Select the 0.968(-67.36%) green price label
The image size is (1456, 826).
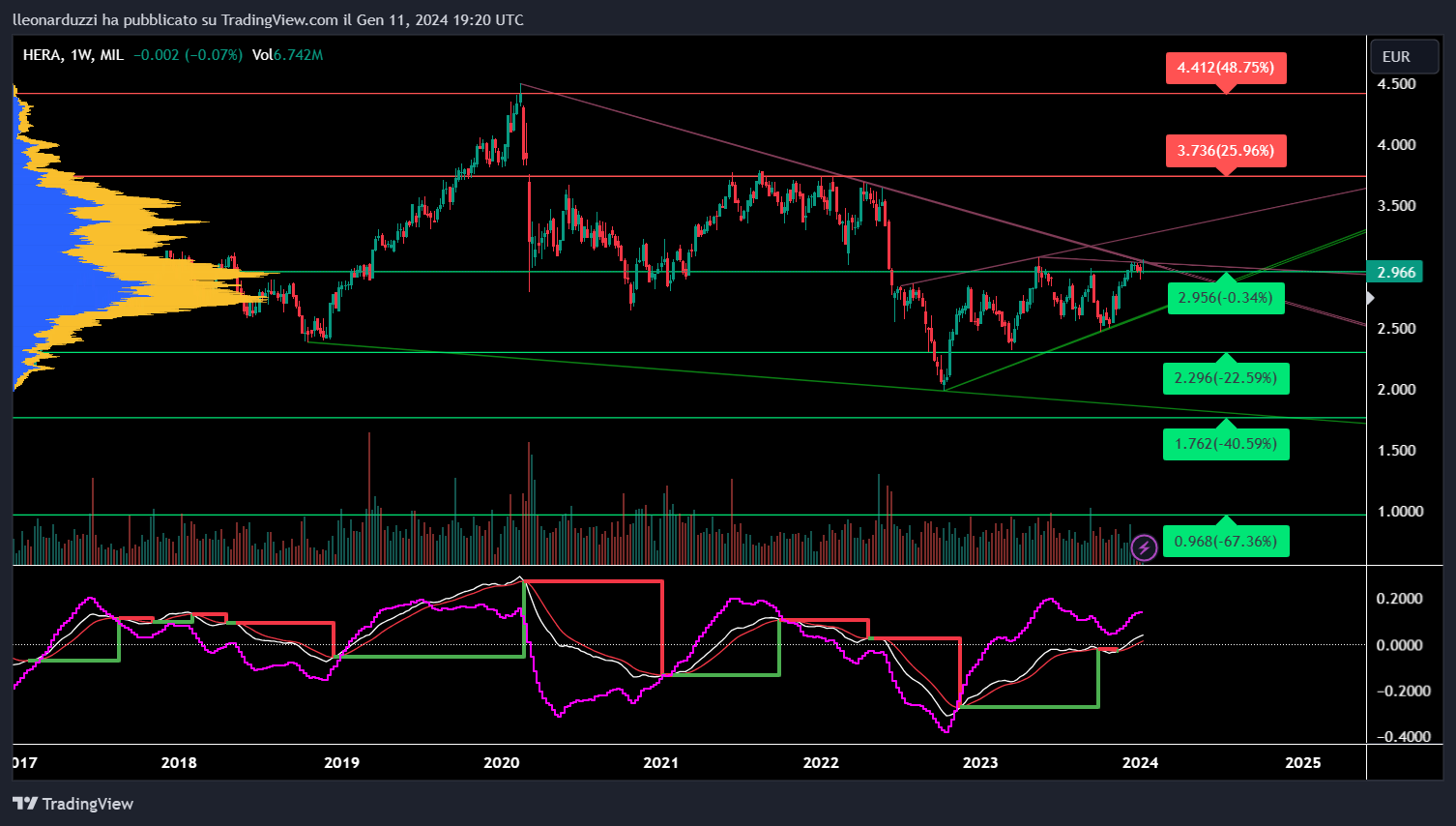pyautogui.click(x=1226, y=541)
